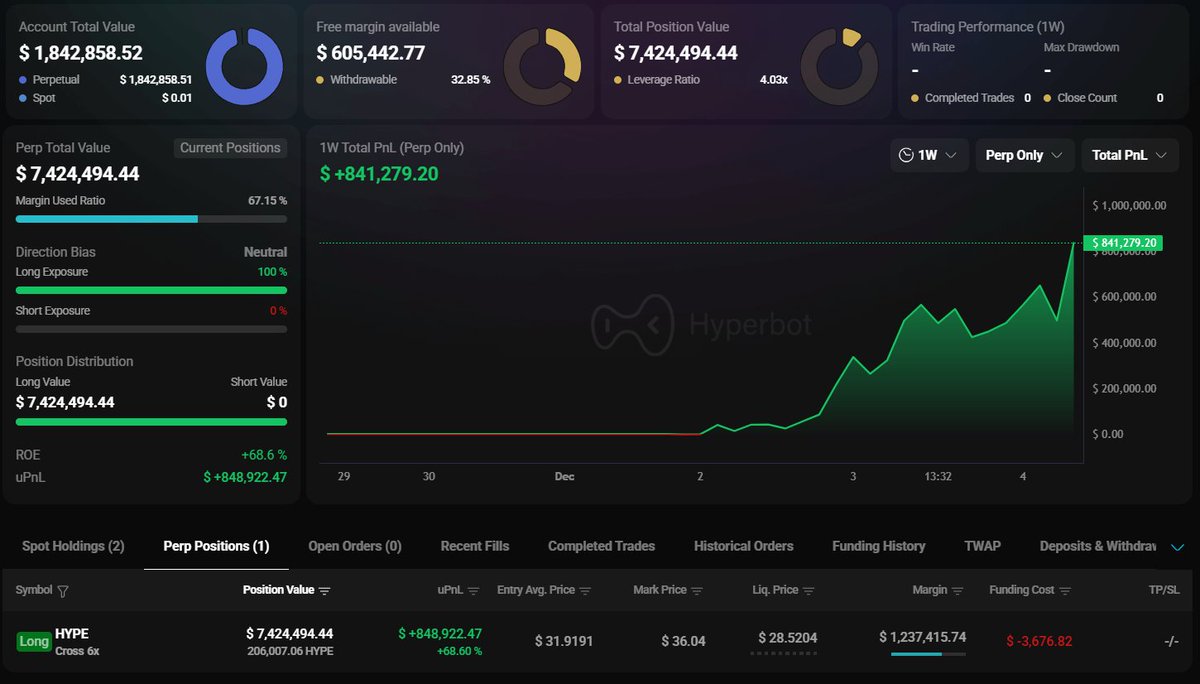
Task: Sort by Entry Avg. Price icon
Action: coord(585,591)
